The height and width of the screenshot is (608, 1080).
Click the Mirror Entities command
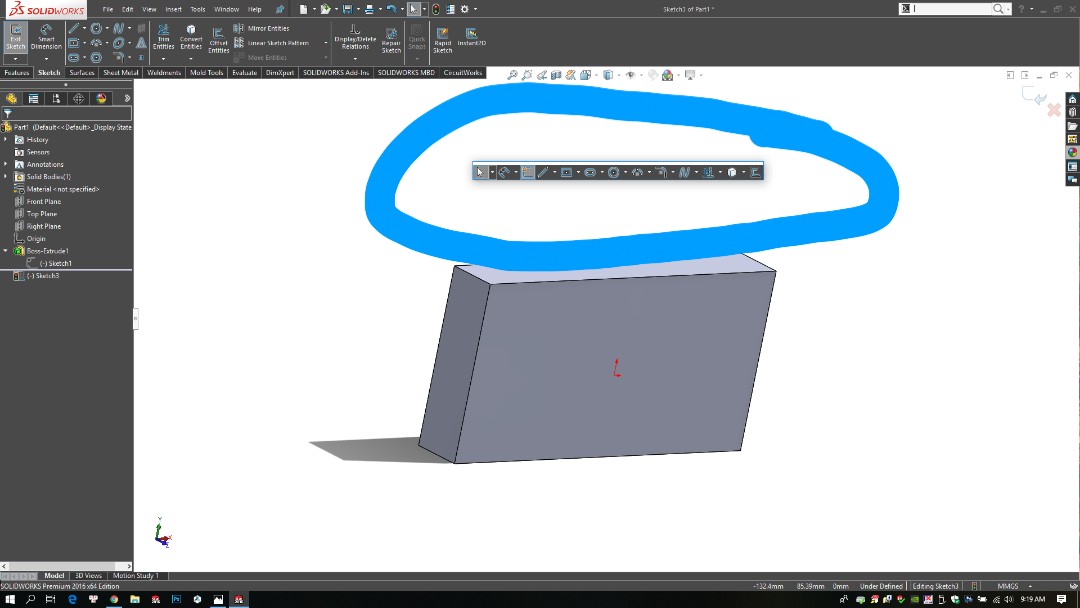270,28
